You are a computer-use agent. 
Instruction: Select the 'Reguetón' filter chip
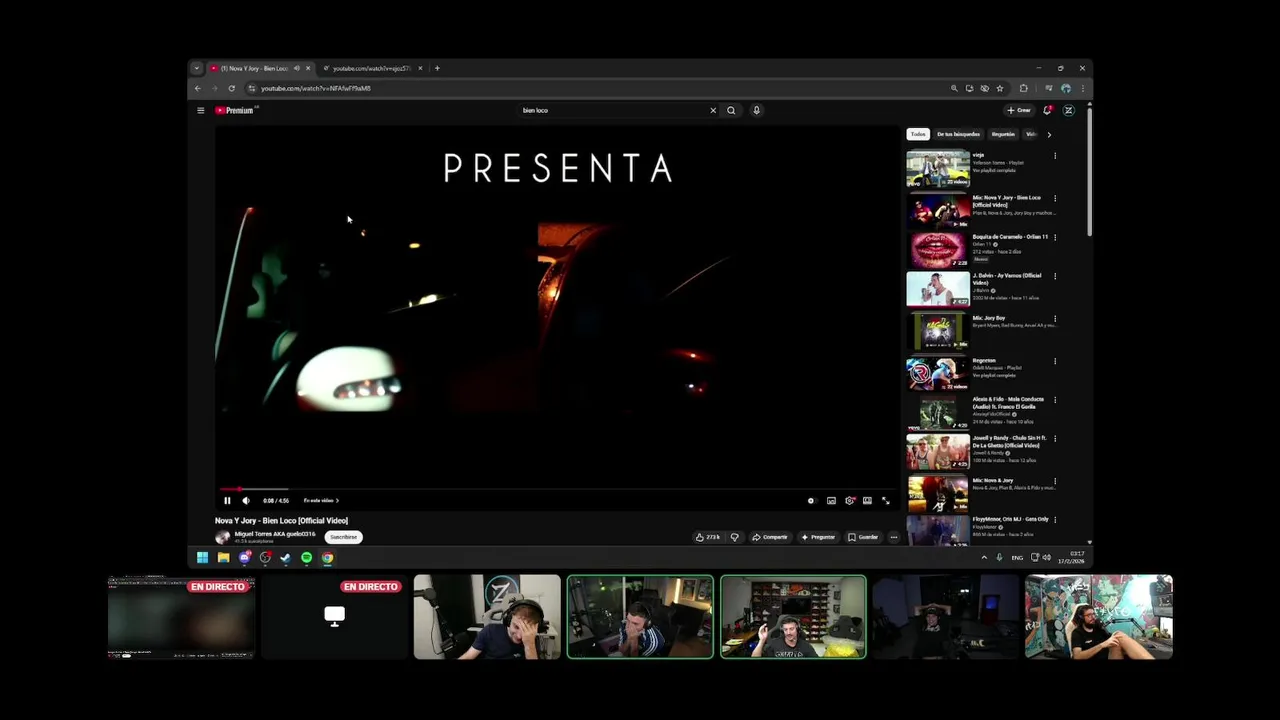coord(1003,134)
